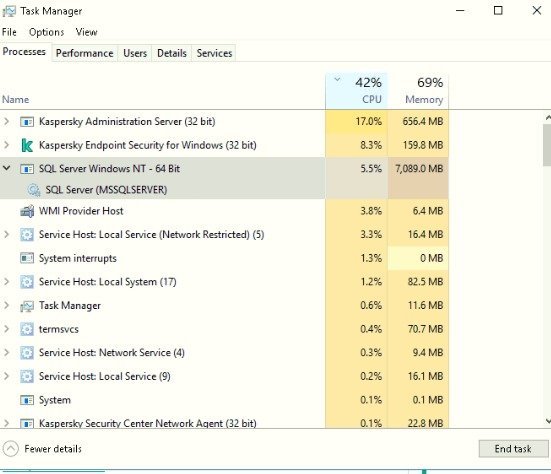Click the Name column header
The height and width of the screenshot is (474, 551).
click(15, 99)
